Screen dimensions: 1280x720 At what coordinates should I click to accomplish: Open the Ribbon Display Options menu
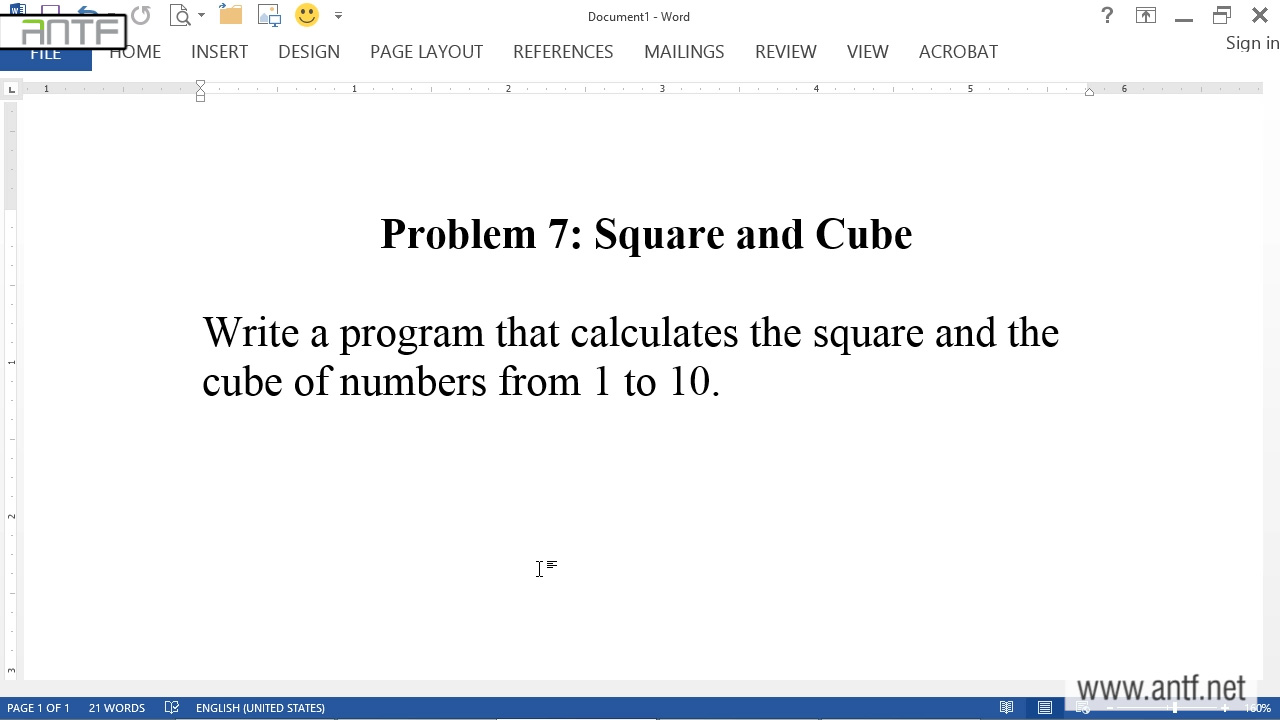click(x=1145, y=15)
